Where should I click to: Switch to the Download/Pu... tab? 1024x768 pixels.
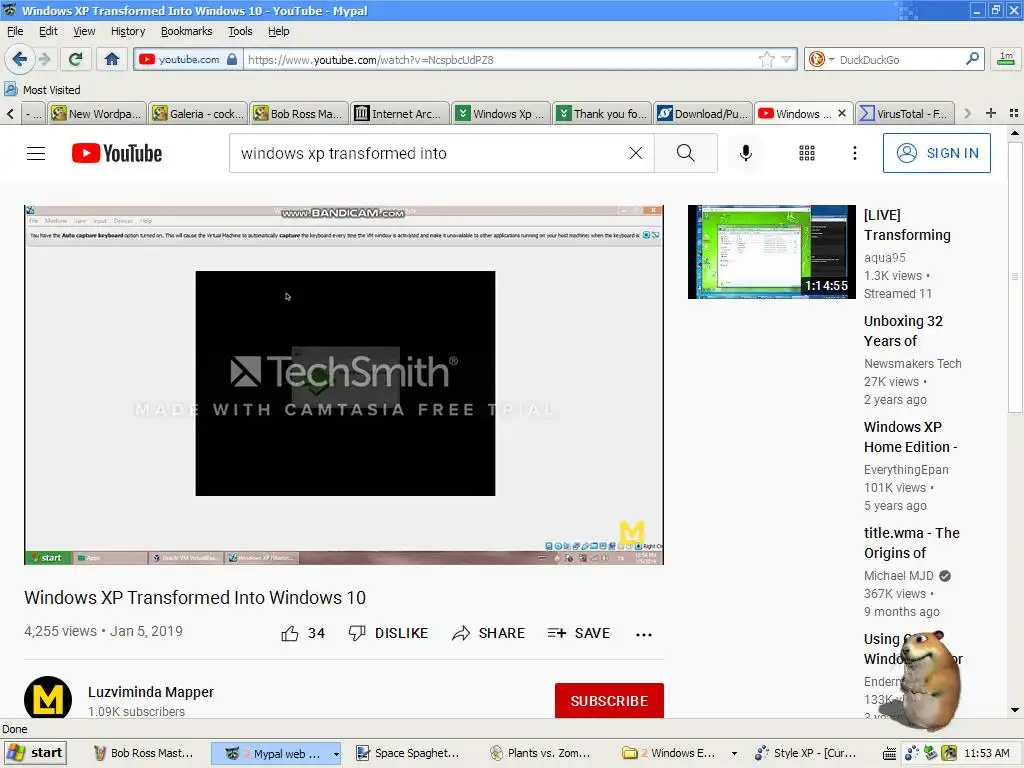point(703,114)
